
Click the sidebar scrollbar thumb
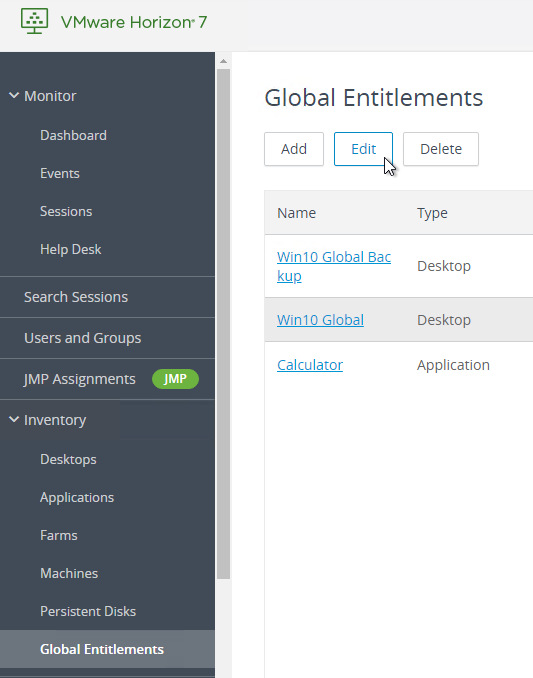pos(223,323)
